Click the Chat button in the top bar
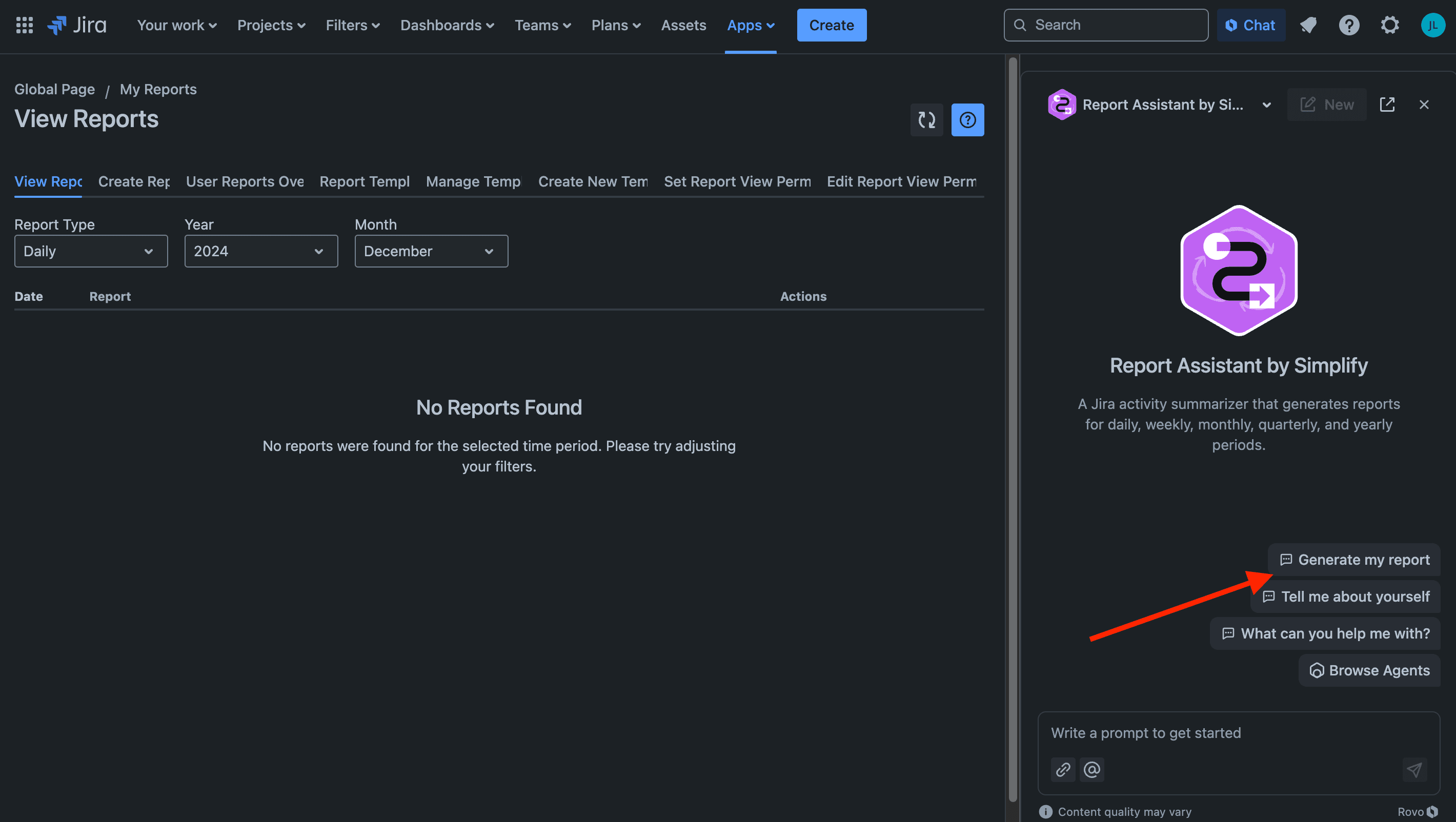 (x=1250, y=25)
